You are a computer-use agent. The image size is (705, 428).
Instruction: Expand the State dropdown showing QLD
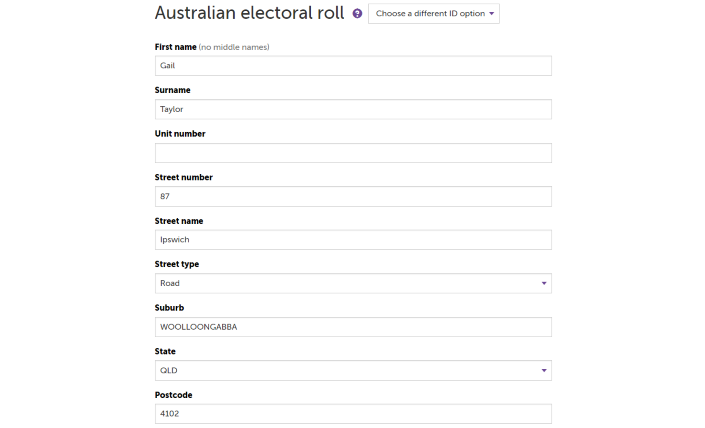click(353, 370)
